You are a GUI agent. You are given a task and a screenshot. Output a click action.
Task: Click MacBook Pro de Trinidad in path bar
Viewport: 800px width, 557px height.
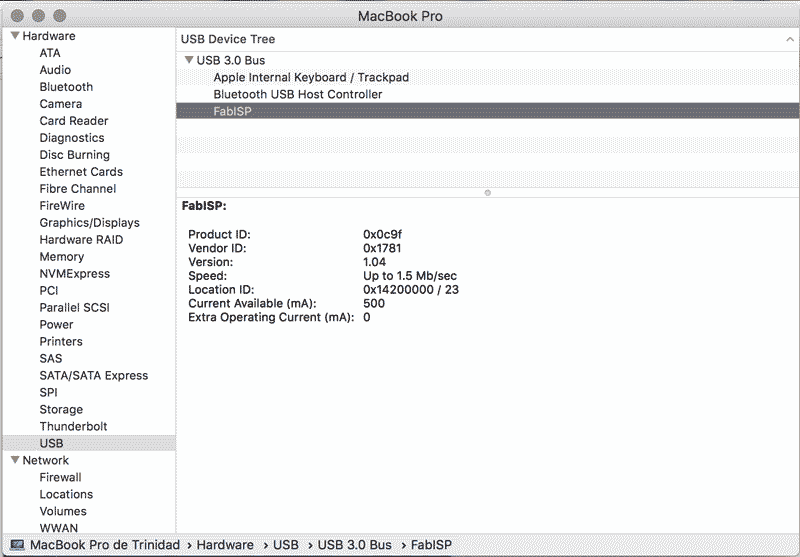pos(105,545)
